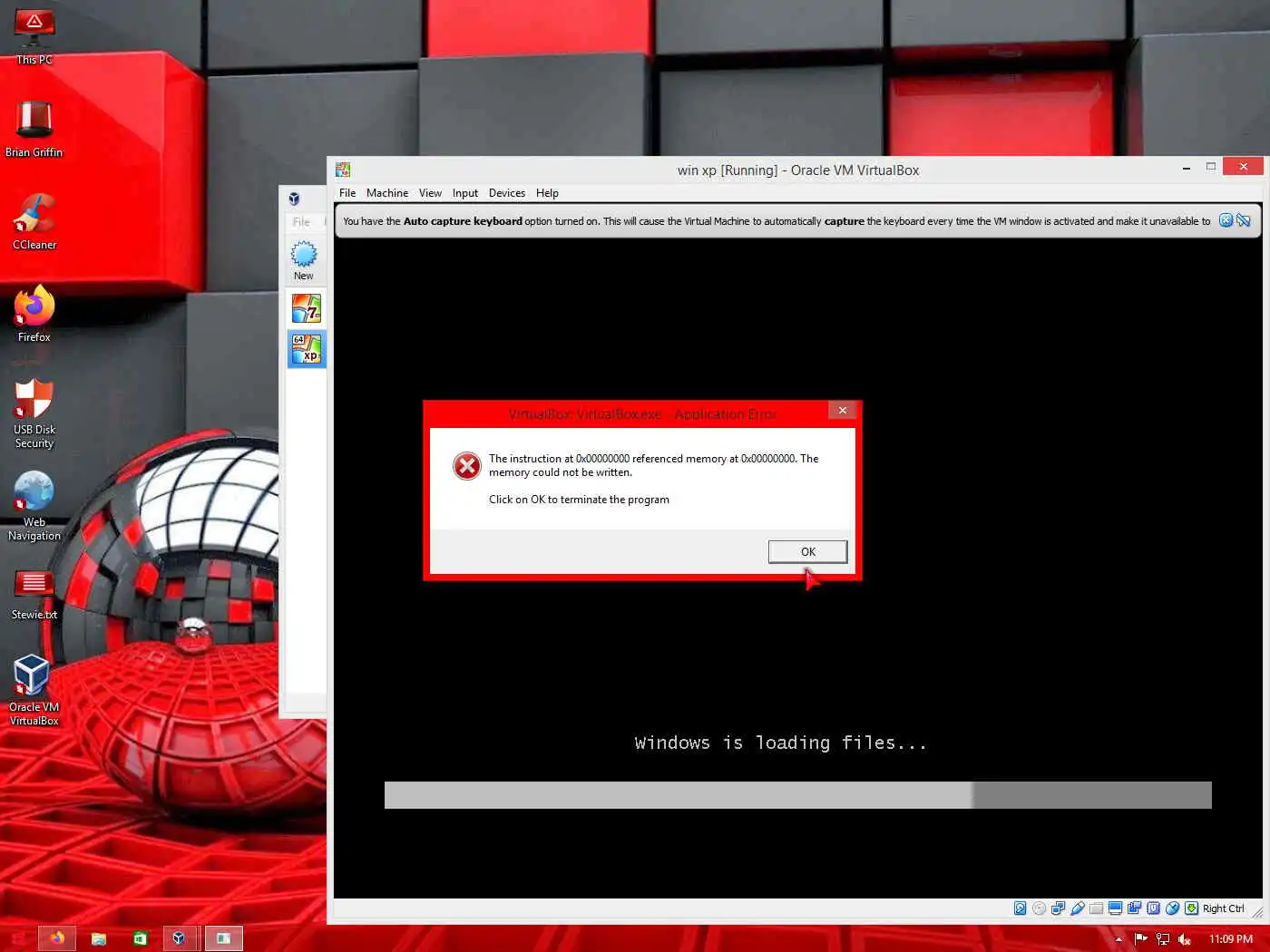Image resolution: width=1270 pixels, height=952 pixels.
Task: Close the win xp VM window
Action: pyautogui.click(x=1243, y=166)
